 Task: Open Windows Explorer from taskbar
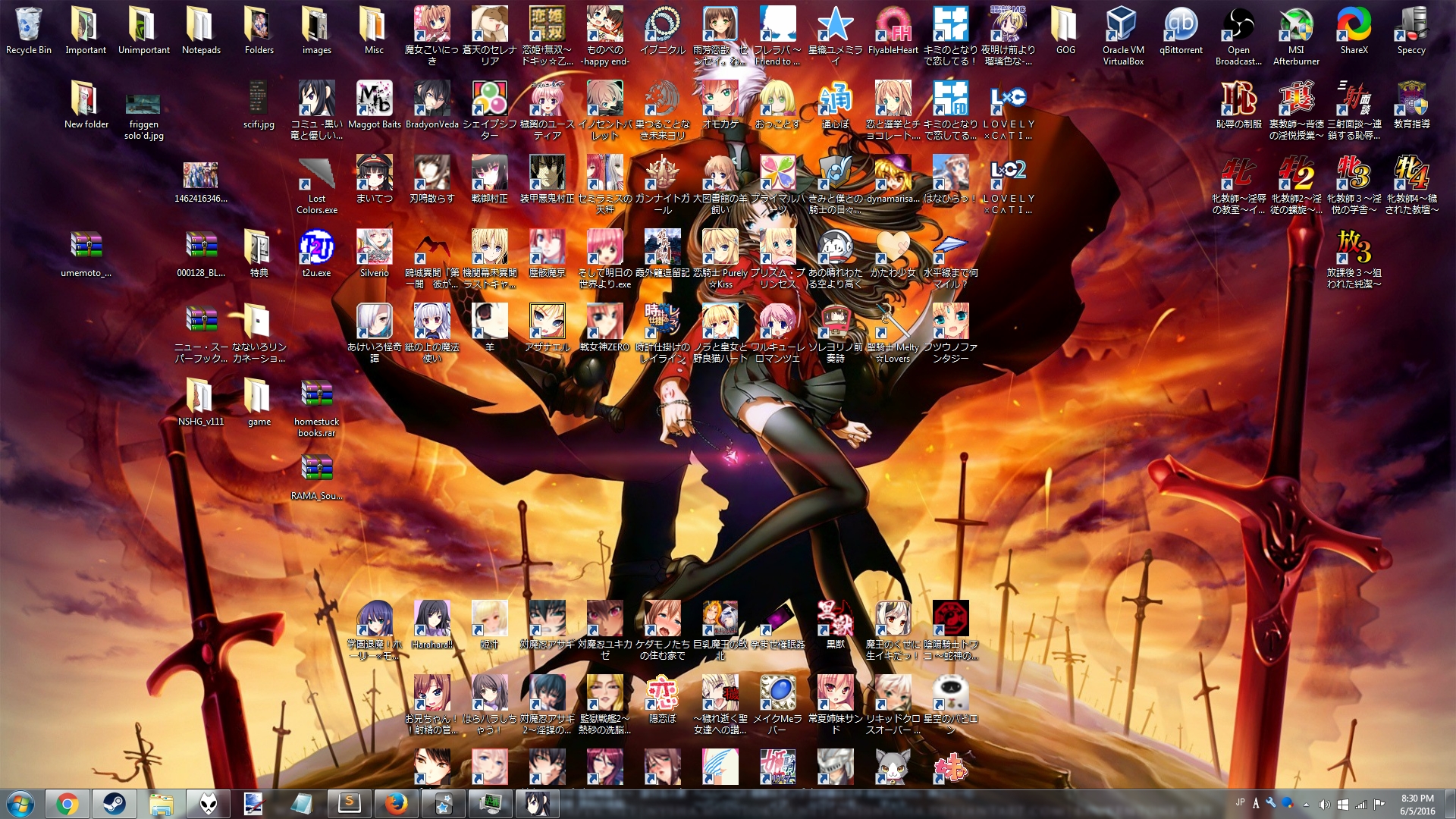coord(162,804)
